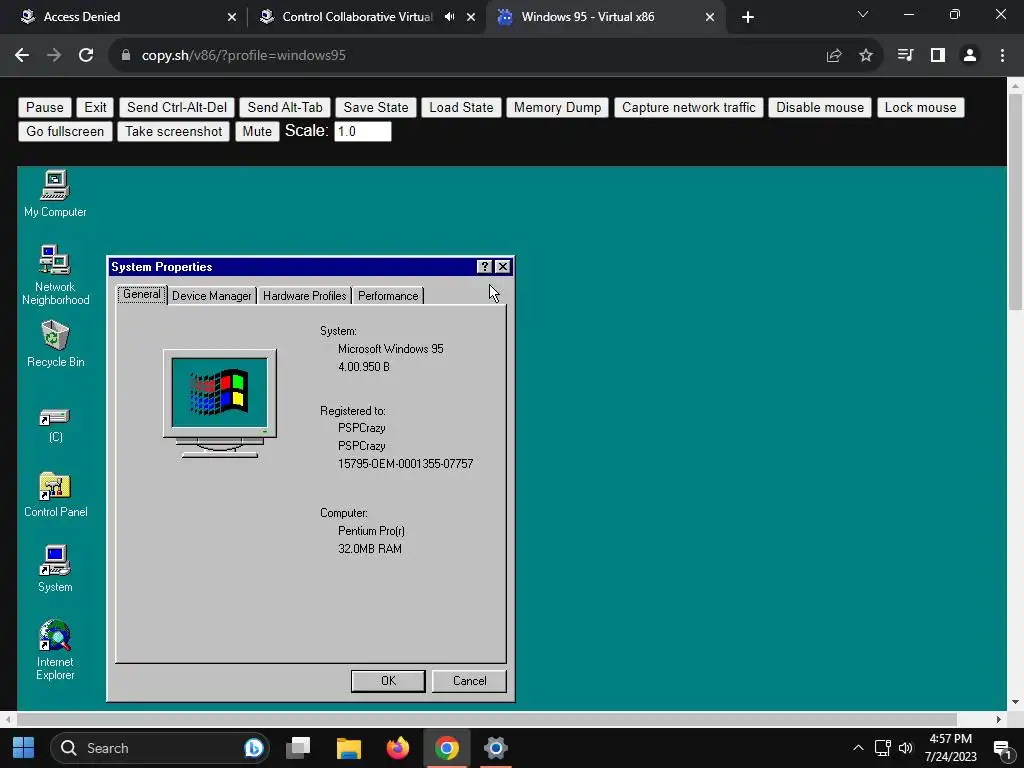Click the taskbar Search box

pos(160,748)
